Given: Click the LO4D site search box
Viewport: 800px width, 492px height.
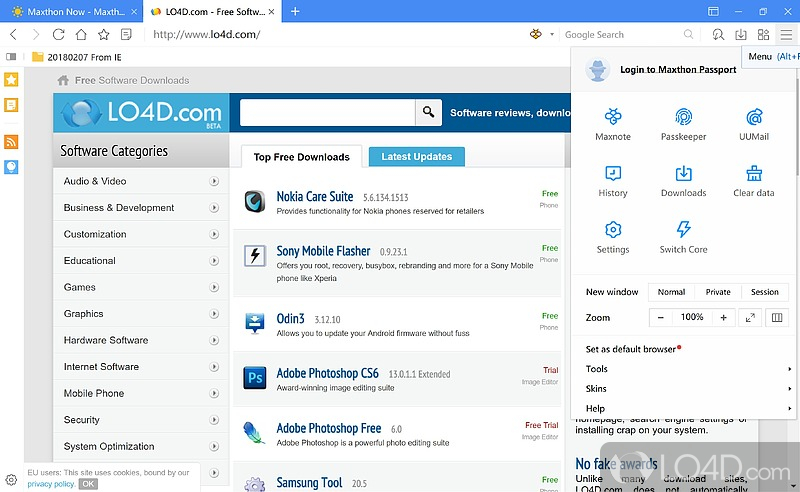Looking at the screenshot, I should click(328, 112).
